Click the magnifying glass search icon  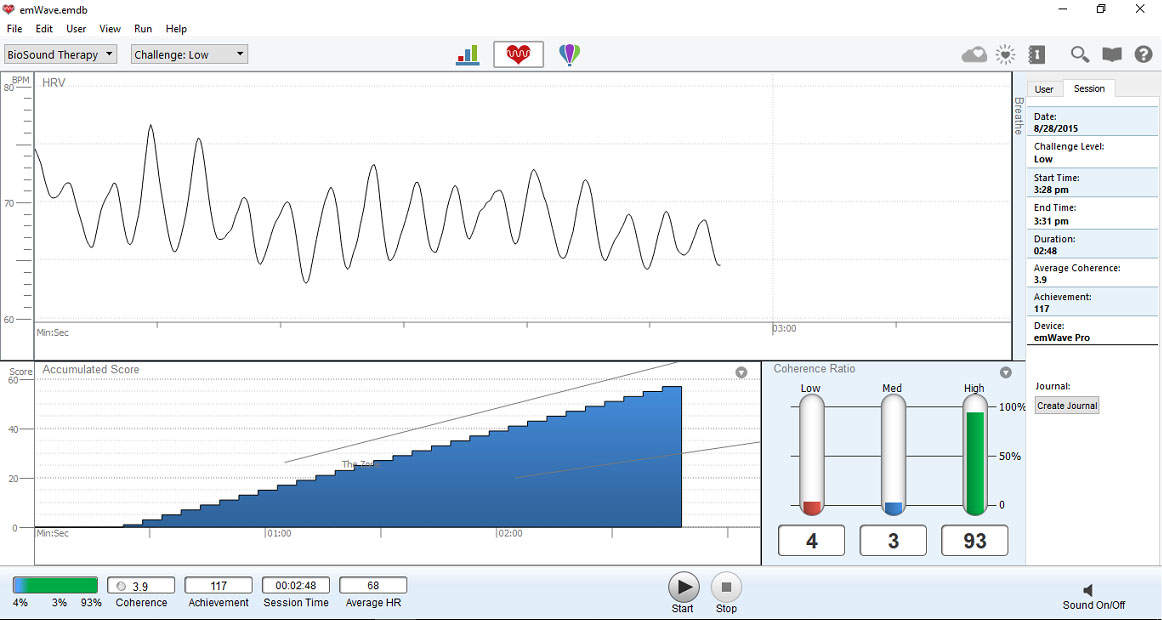click(x=1080, y=55)
